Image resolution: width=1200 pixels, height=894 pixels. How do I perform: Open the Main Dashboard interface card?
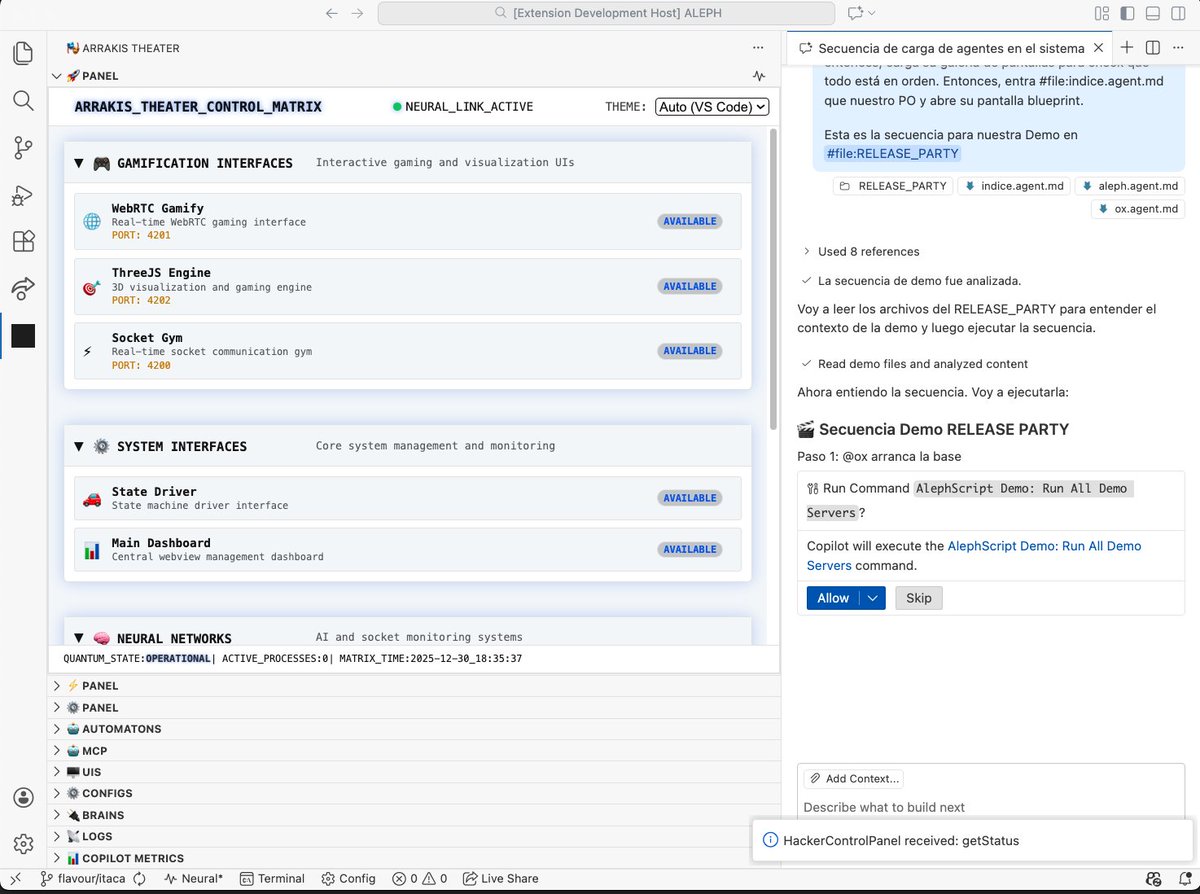click(x=407, y=549)
